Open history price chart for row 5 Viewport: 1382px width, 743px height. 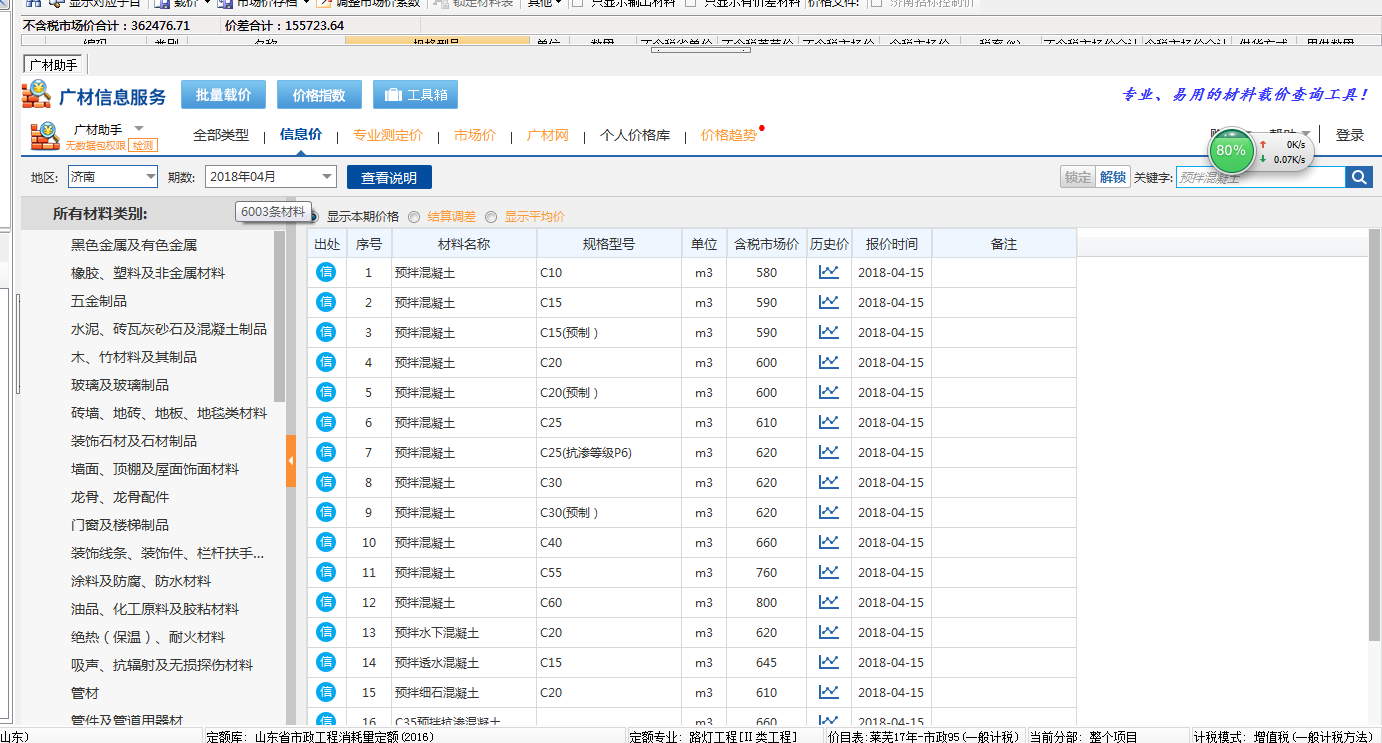pos(829,392)
